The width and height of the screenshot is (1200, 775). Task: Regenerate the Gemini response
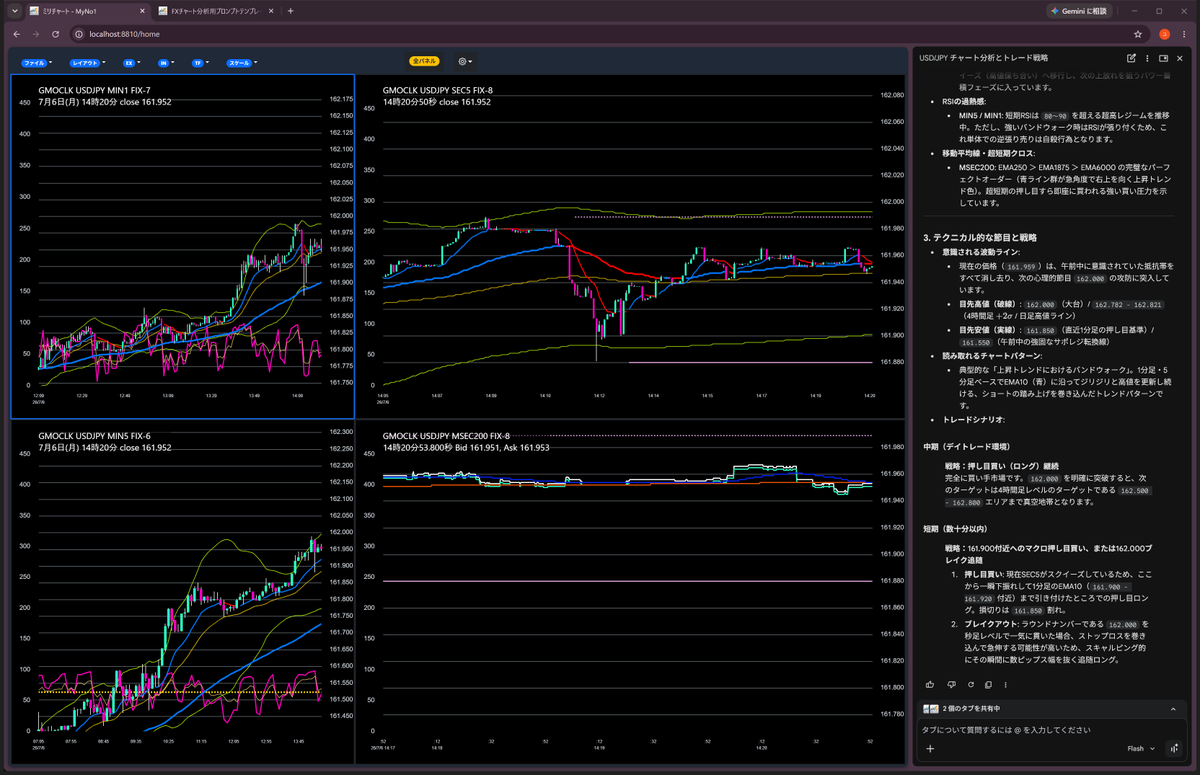click(969, 684)
